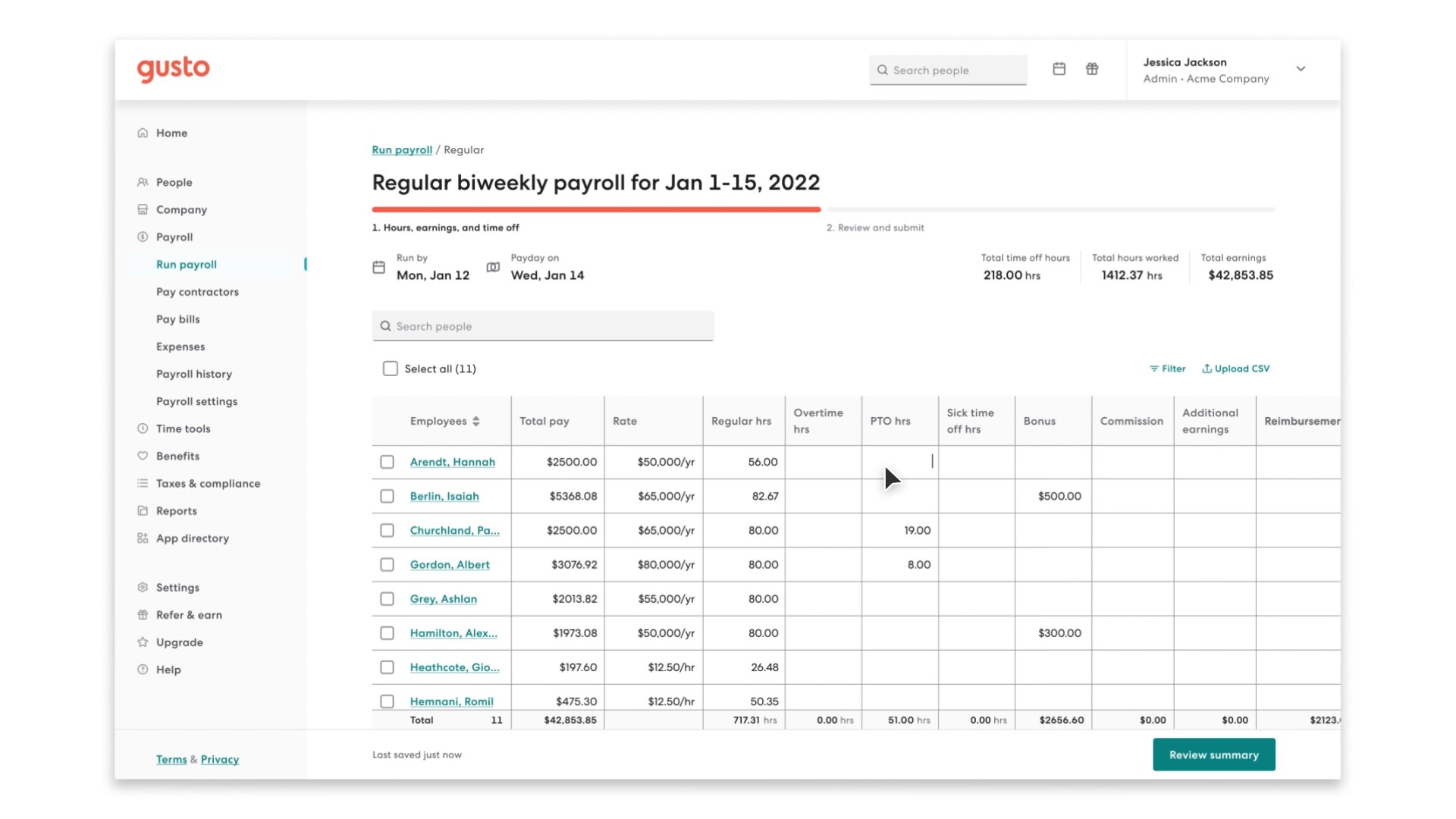This screenshot has height=819, width=1456.
Task: Sort by the Employees column arrows
Action: (x=476, y=421)
